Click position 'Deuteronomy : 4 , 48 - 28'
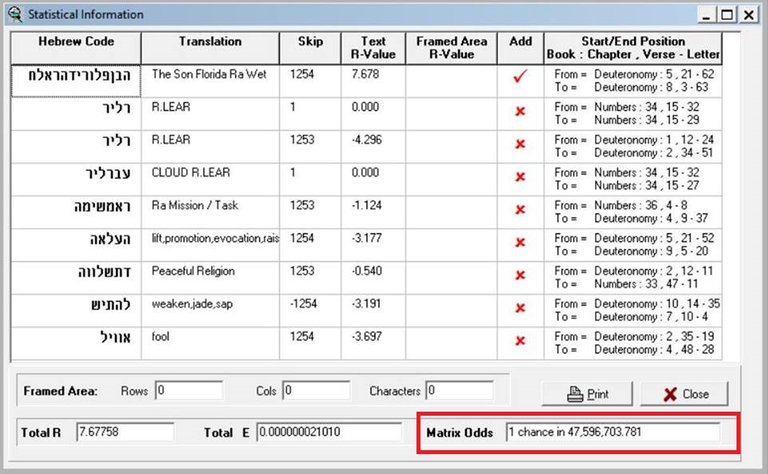 tap(654, 350)
